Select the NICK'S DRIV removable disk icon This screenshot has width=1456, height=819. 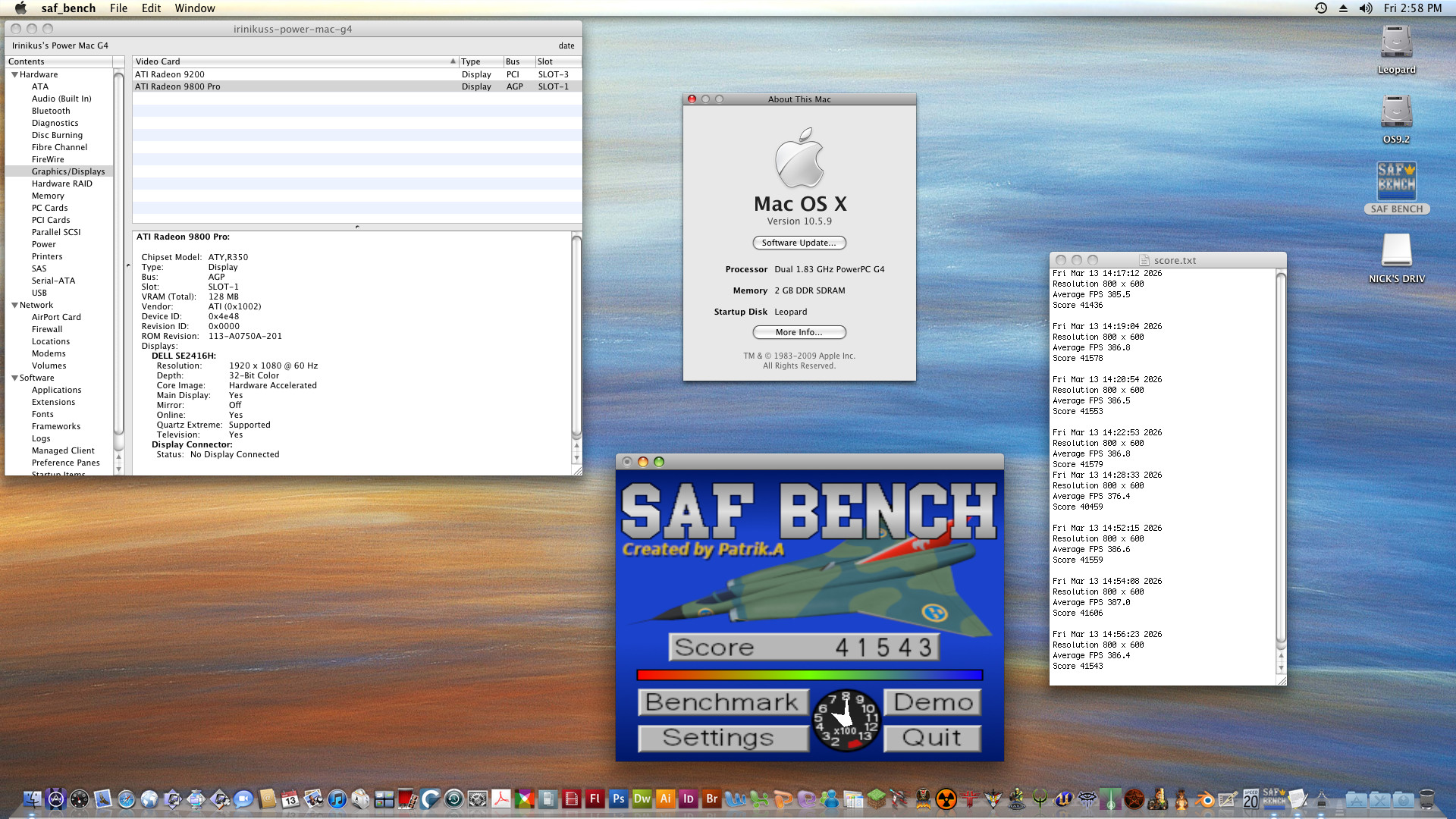1396,252
